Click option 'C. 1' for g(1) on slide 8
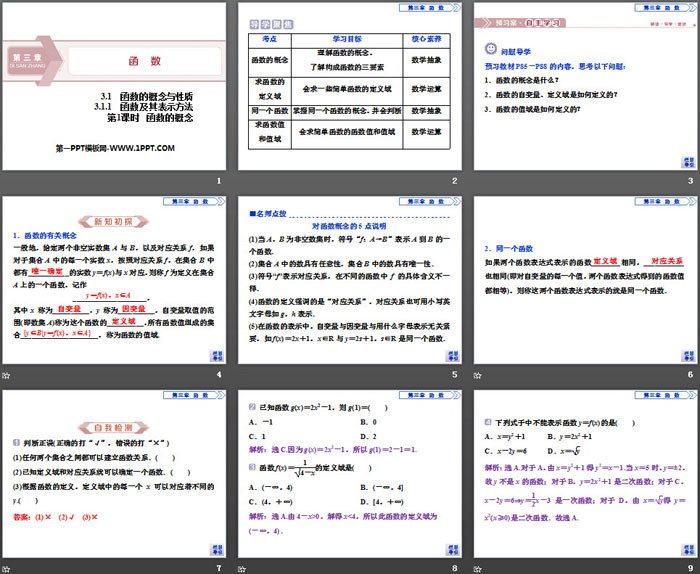700x574 pixels. click(257, 436)
